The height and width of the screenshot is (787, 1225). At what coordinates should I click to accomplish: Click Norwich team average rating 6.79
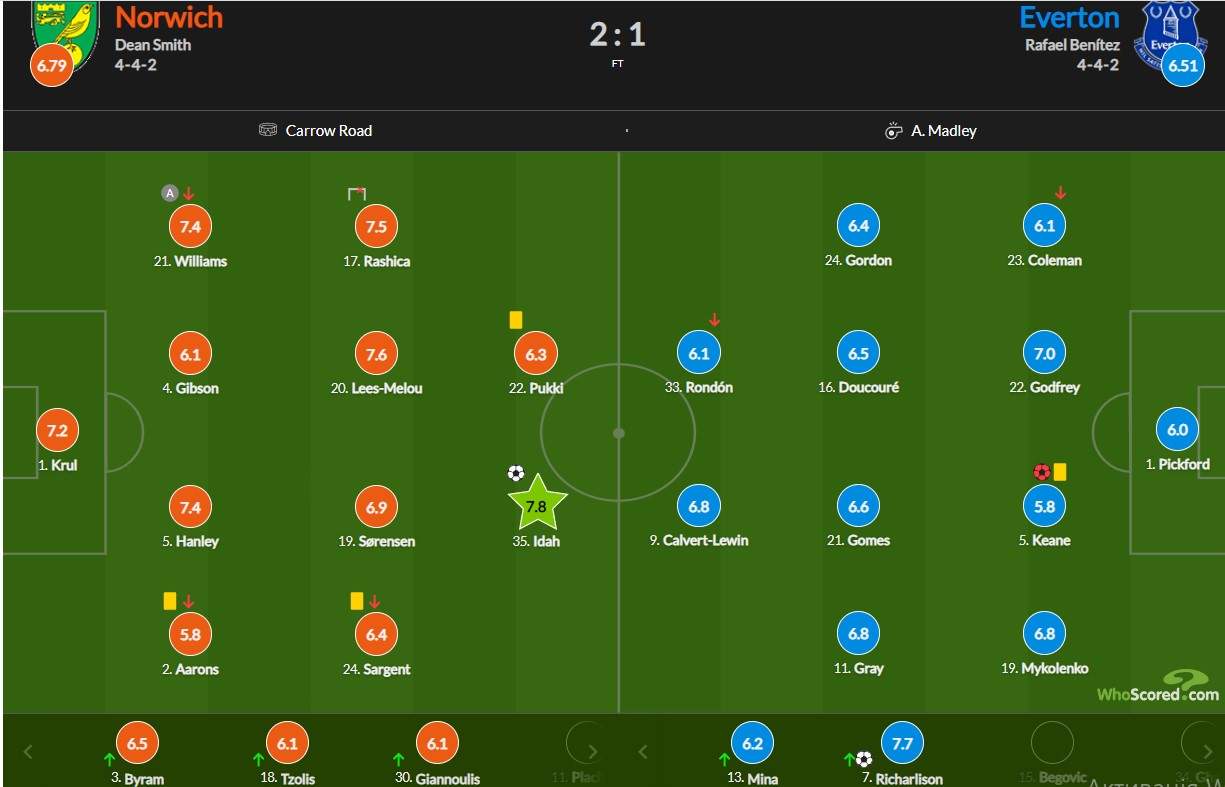[x=52, y=66]
